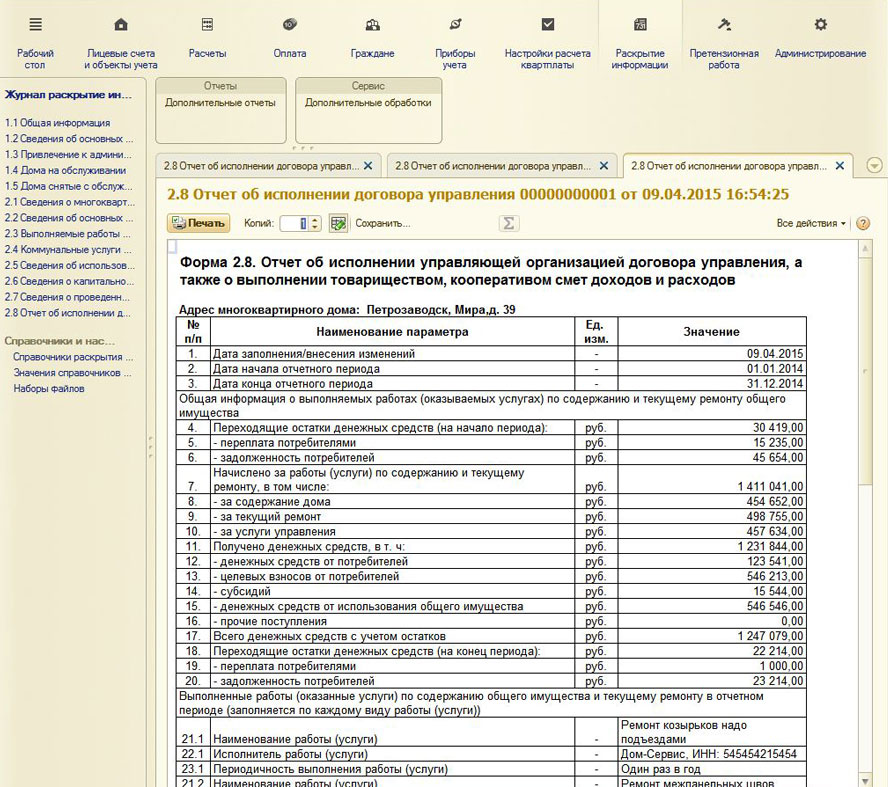Click the sum (Σ) icon

pos(509,223)
